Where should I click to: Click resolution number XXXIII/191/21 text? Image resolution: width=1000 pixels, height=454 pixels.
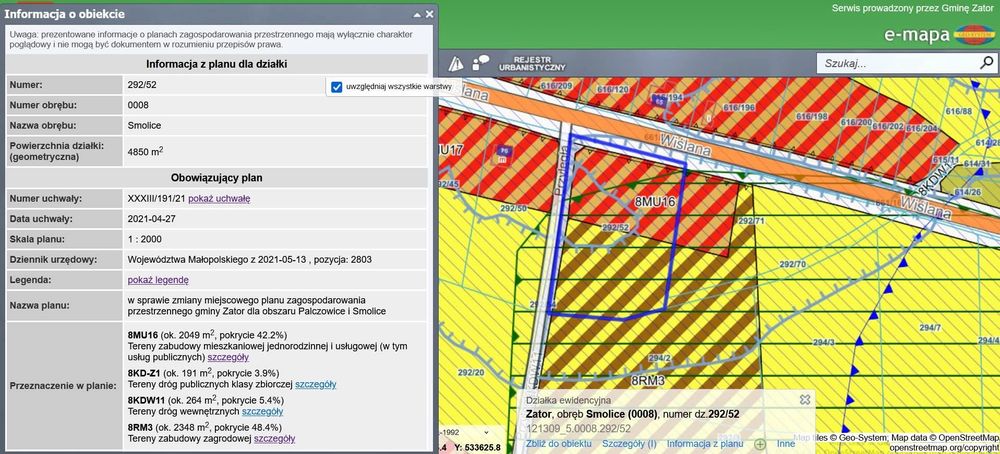point(157,198)
